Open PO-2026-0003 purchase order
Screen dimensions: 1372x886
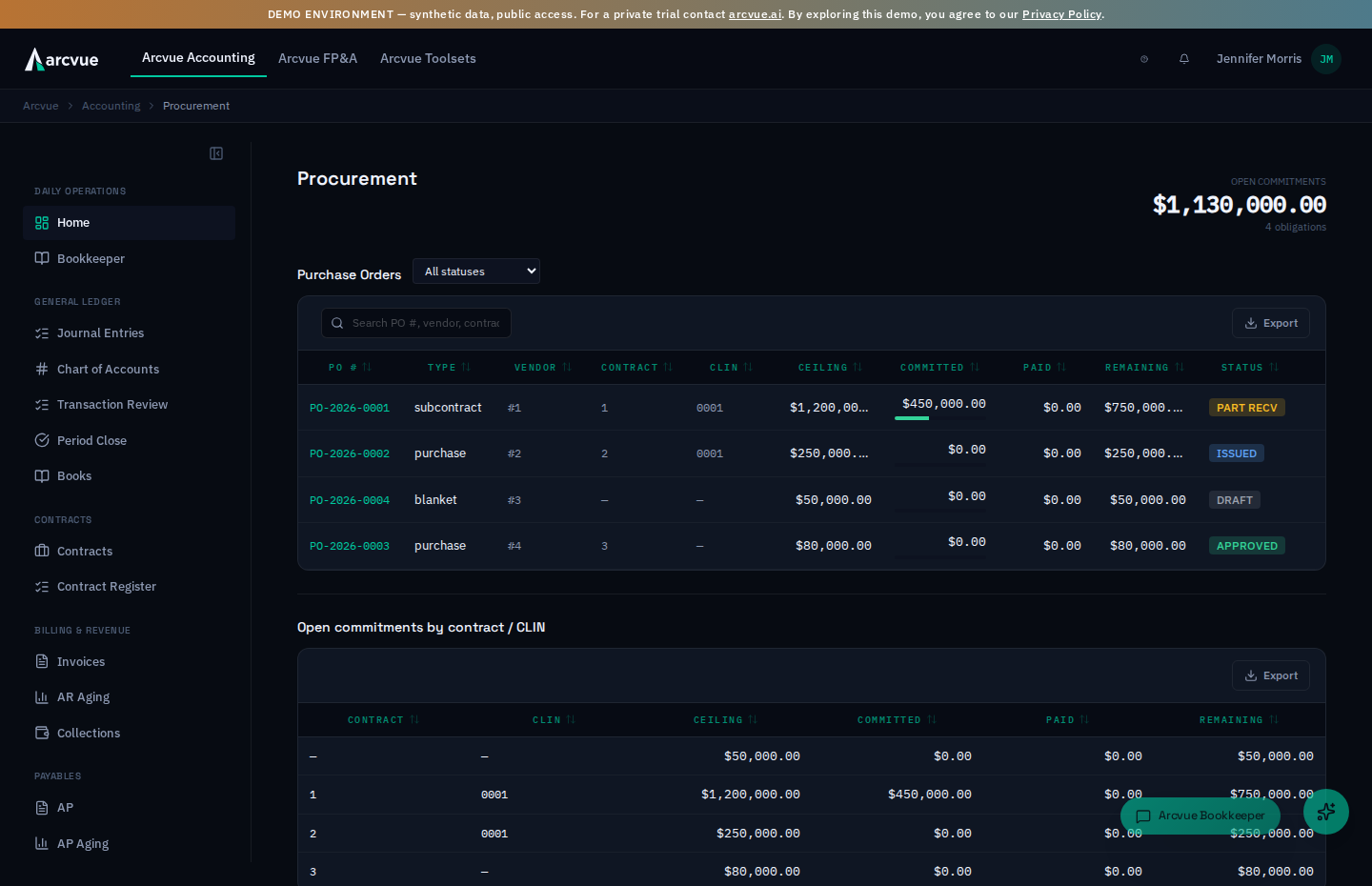350,546
